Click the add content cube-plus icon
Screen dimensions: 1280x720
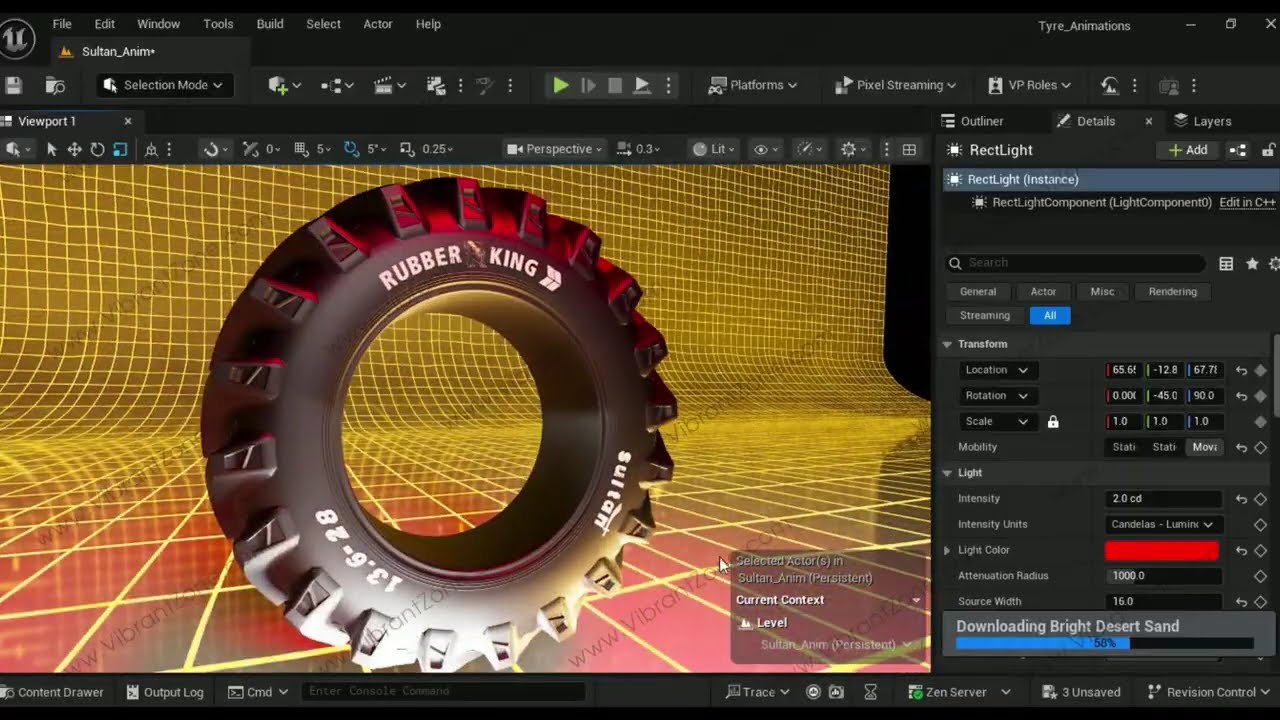pyautogui.click(x=279, y=85)
